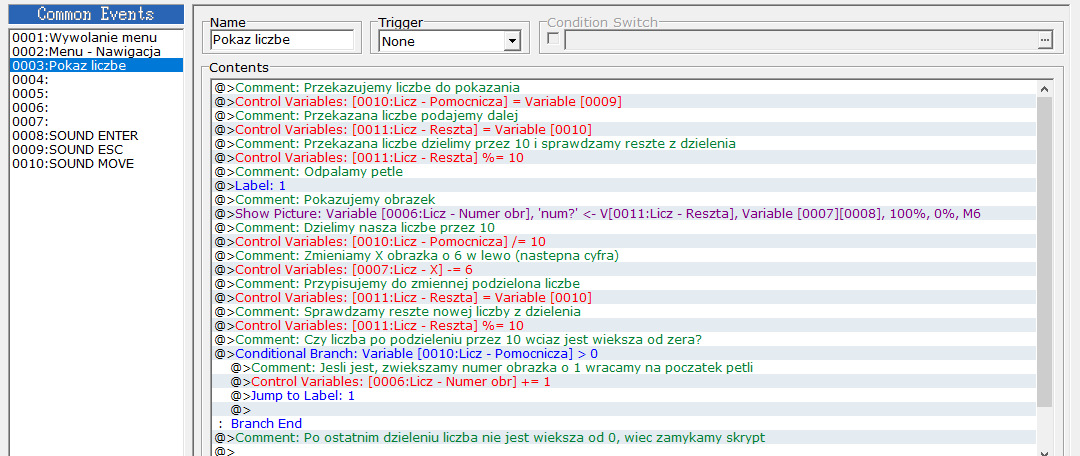1080x456 pixels.
Task: Select the Label: 1 command line
Action: (x=623, y=185)
